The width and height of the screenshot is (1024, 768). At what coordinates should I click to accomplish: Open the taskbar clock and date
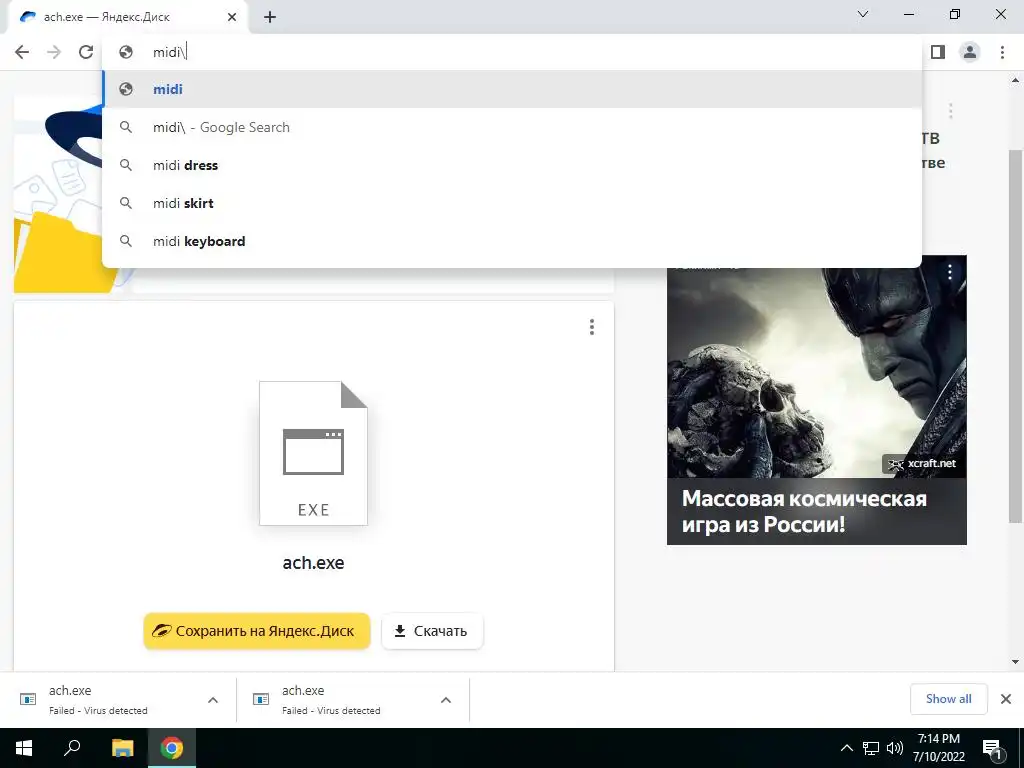pyautogui.click(x=938, y=748)
